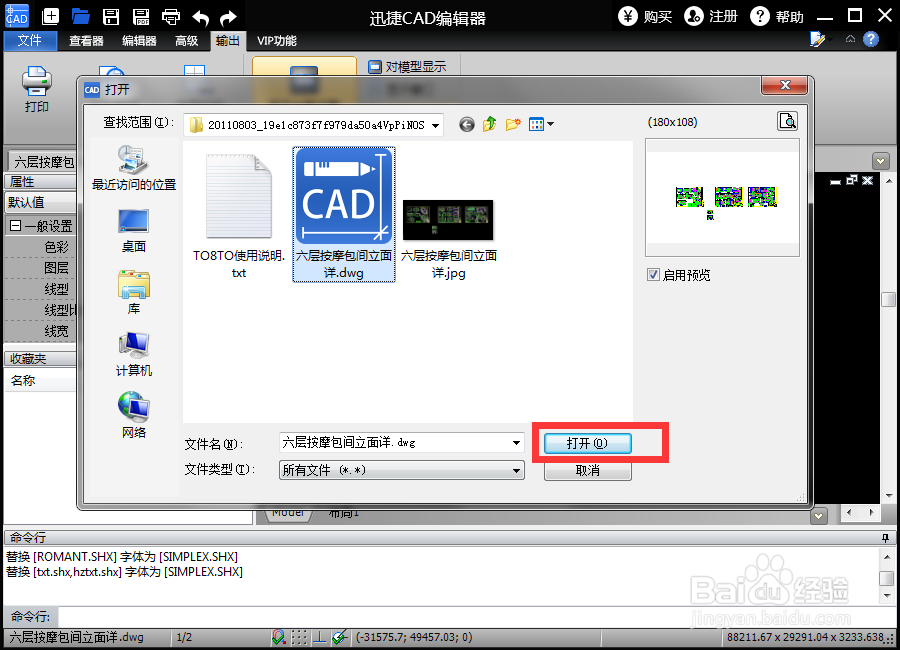The image size is (900, 650).
Task: Expand the 查找范围 folder dropdown
Action: pos(436,125)
